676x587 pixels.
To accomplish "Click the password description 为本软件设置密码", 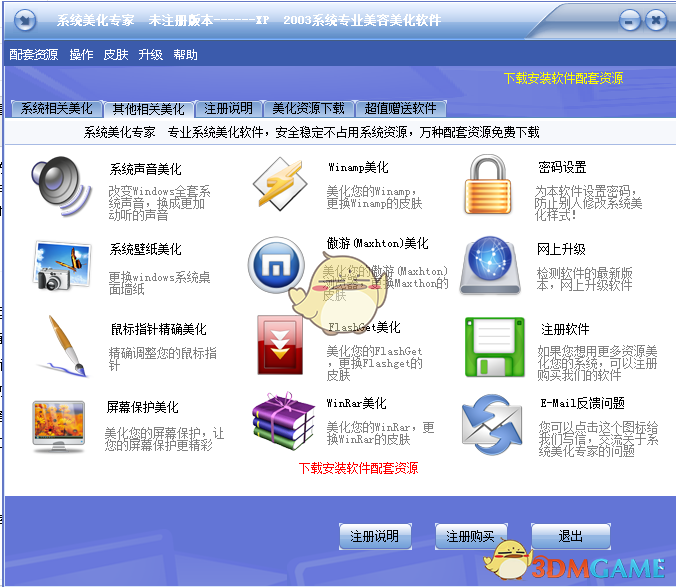I will pos(588,203).
